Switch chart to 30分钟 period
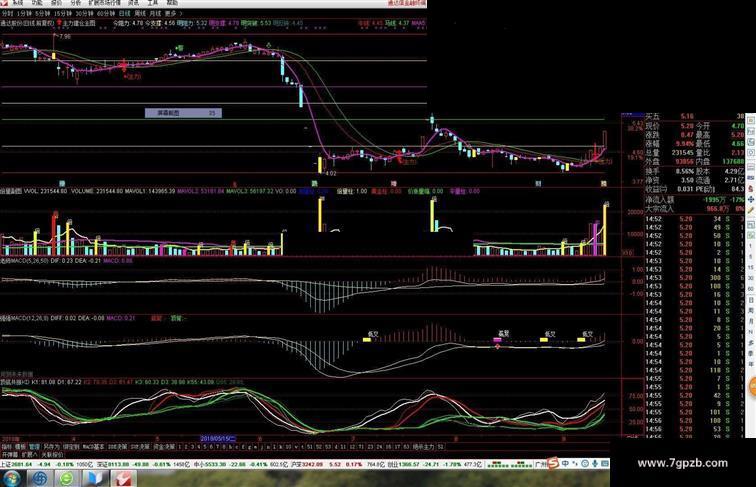The height and width of the screenshot is (487, 756). [84, 14]
